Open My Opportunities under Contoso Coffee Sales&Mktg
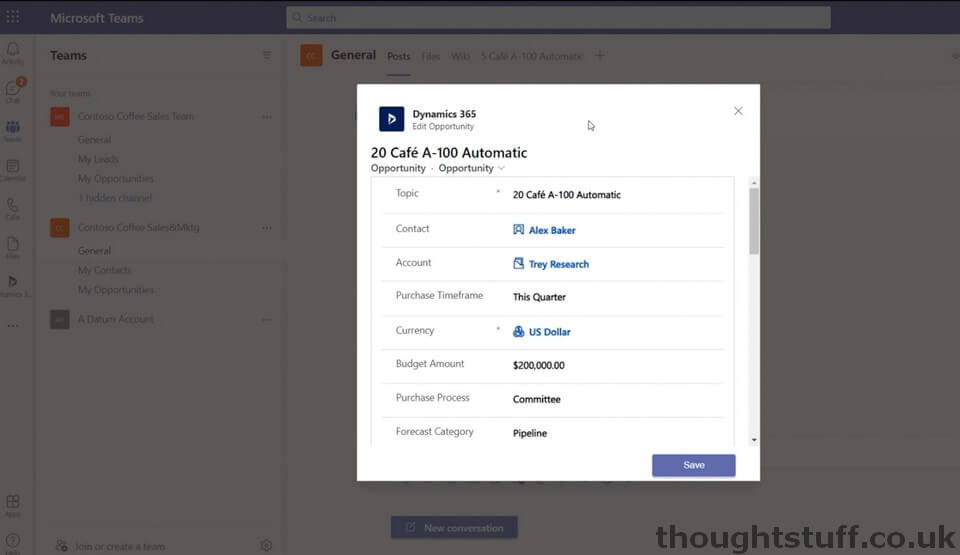Viewport: 960px width, 555px height. [116, 290]
